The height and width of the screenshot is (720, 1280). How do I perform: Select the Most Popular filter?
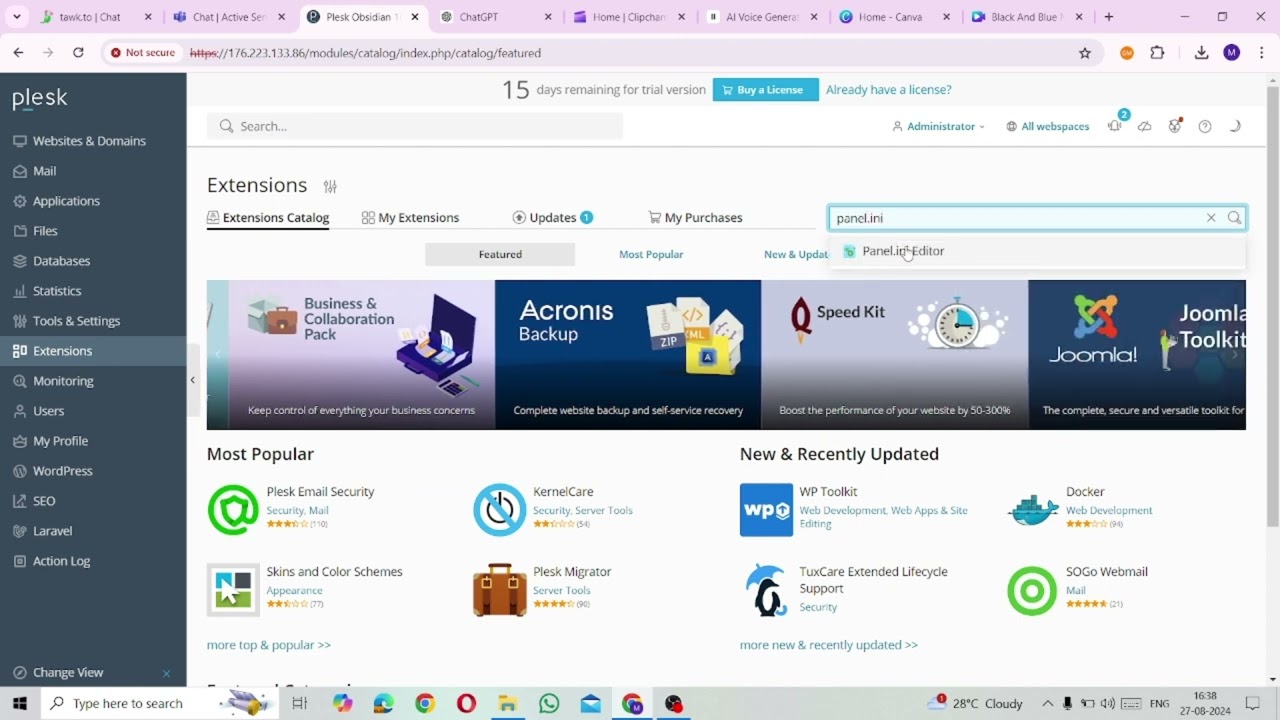point(651,254)
